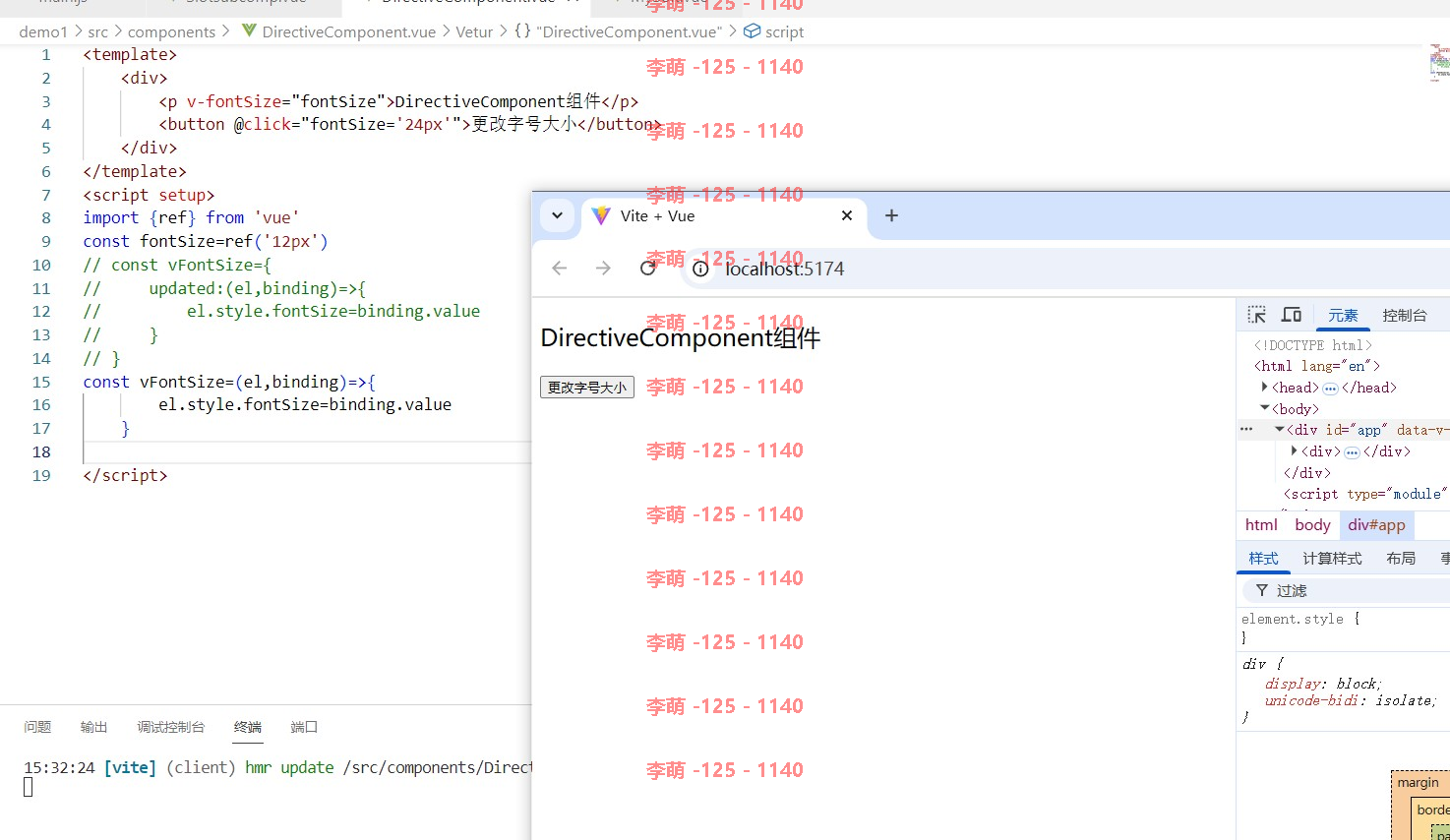View site information icon in address bar
The height and width of the screenshot is (840, 1450).
(700, 269)
